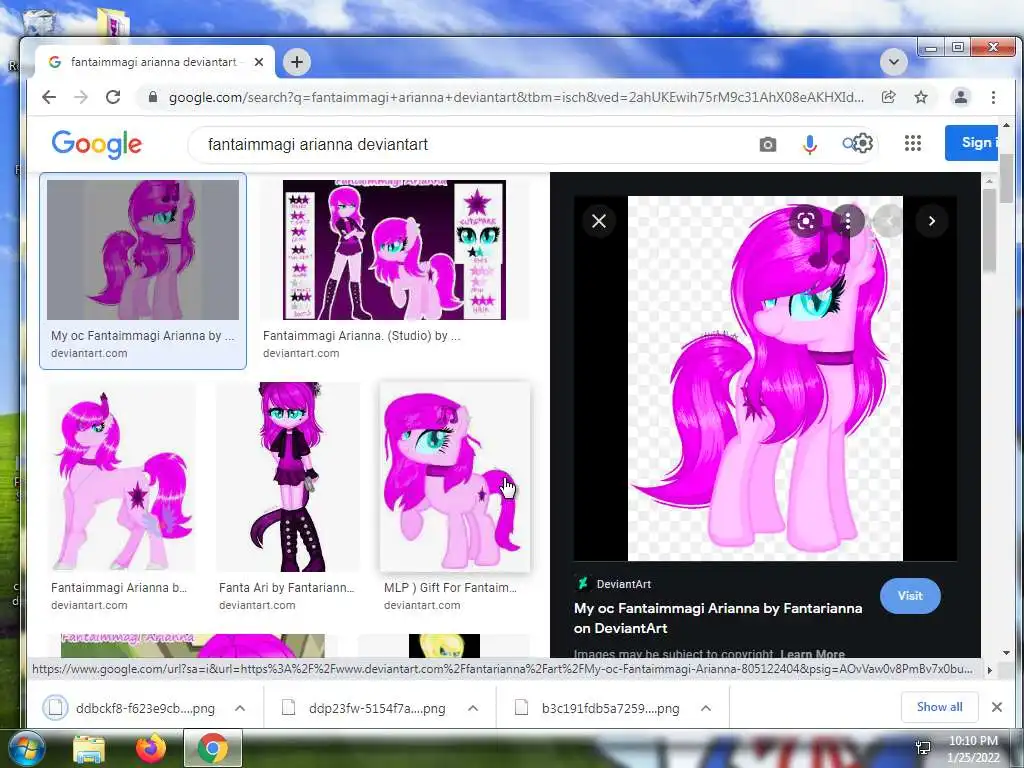Click 'MLP ) Gift For Fantaim...' caption text
Viewport: 1024px width, 768px height.
pos(450,588)
